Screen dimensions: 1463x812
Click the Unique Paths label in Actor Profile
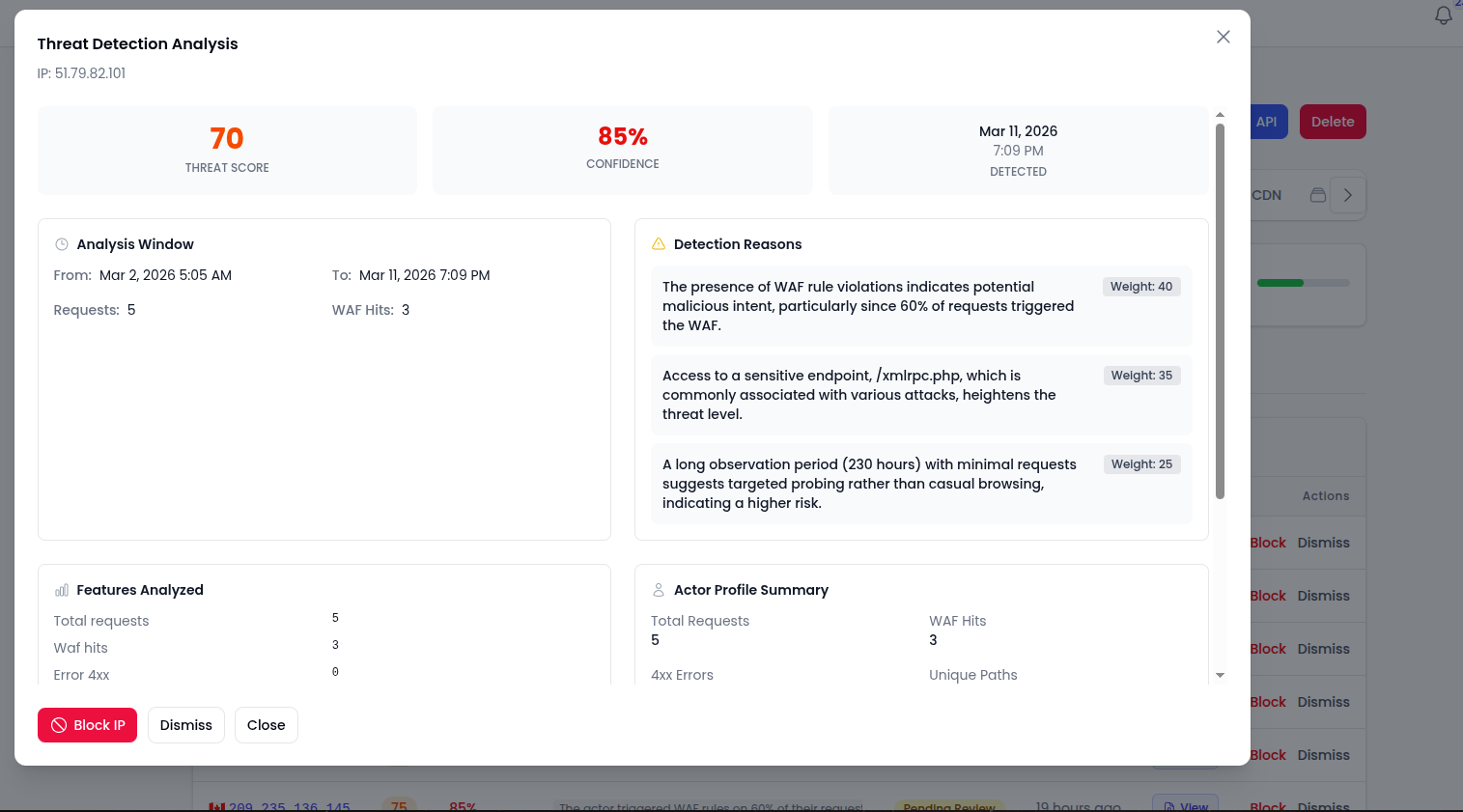pos(973,675)
